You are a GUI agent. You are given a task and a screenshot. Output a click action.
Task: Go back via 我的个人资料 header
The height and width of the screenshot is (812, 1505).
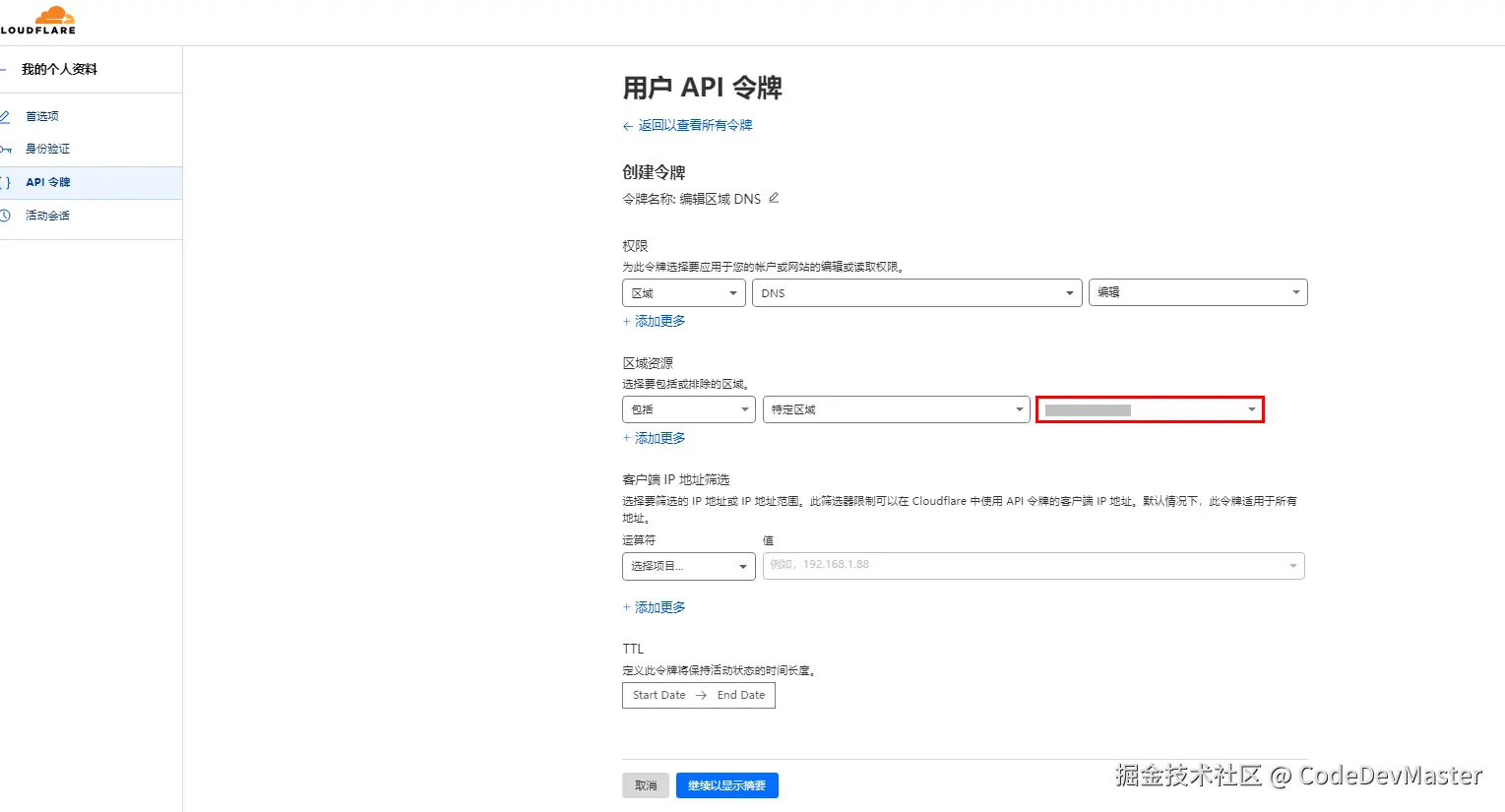[x=59, y=70]
